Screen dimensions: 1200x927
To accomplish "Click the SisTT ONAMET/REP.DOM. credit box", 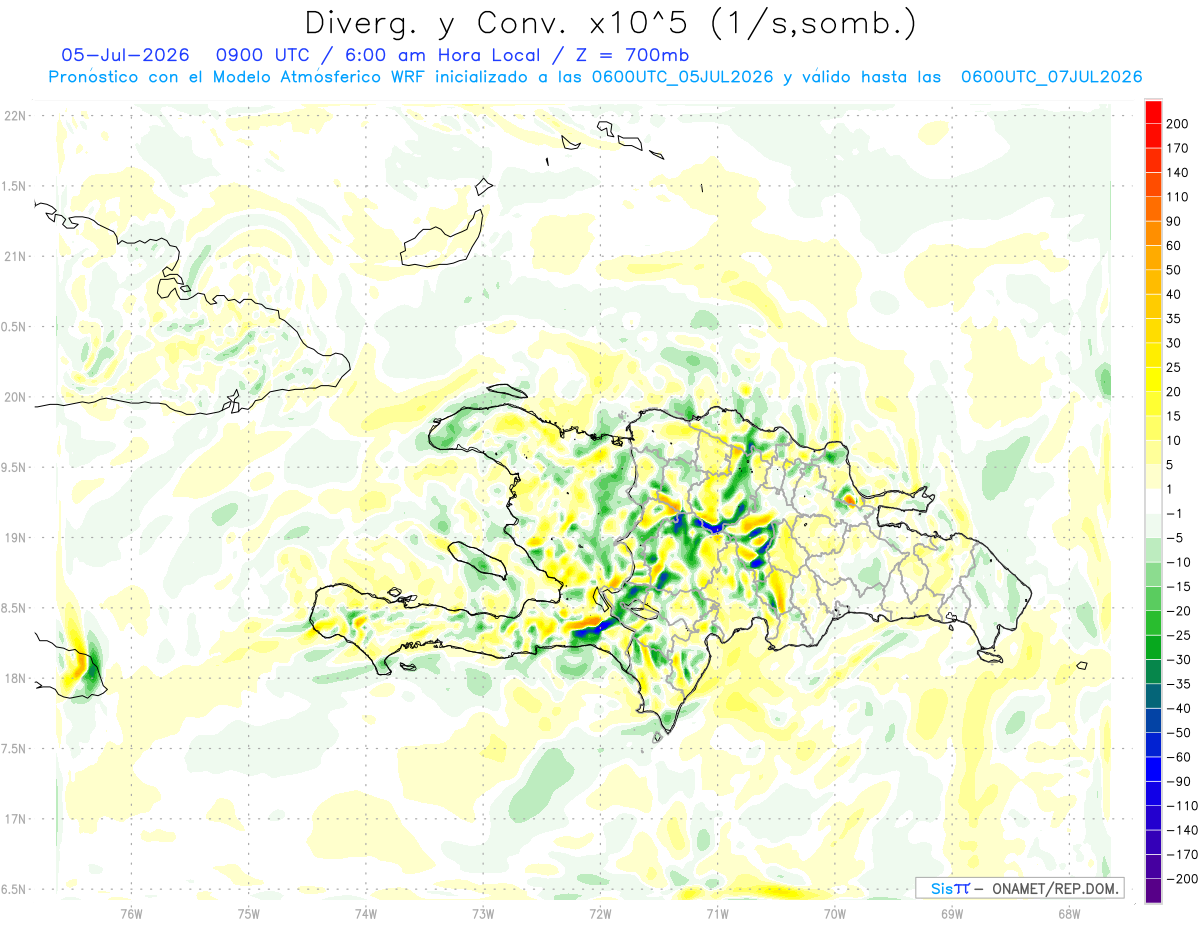I will tap(1019, 888).
